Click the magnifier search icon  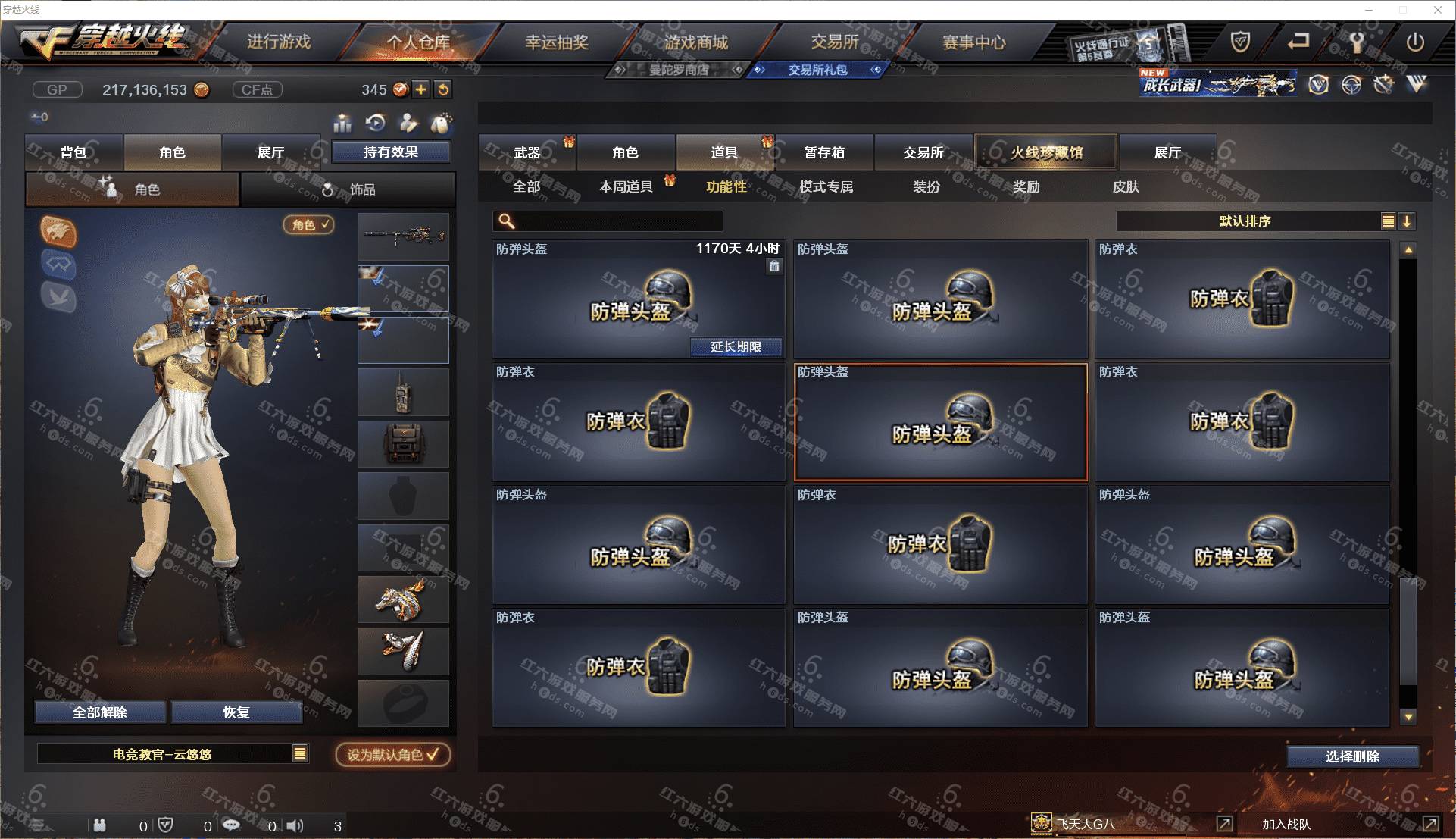[507, 221]
